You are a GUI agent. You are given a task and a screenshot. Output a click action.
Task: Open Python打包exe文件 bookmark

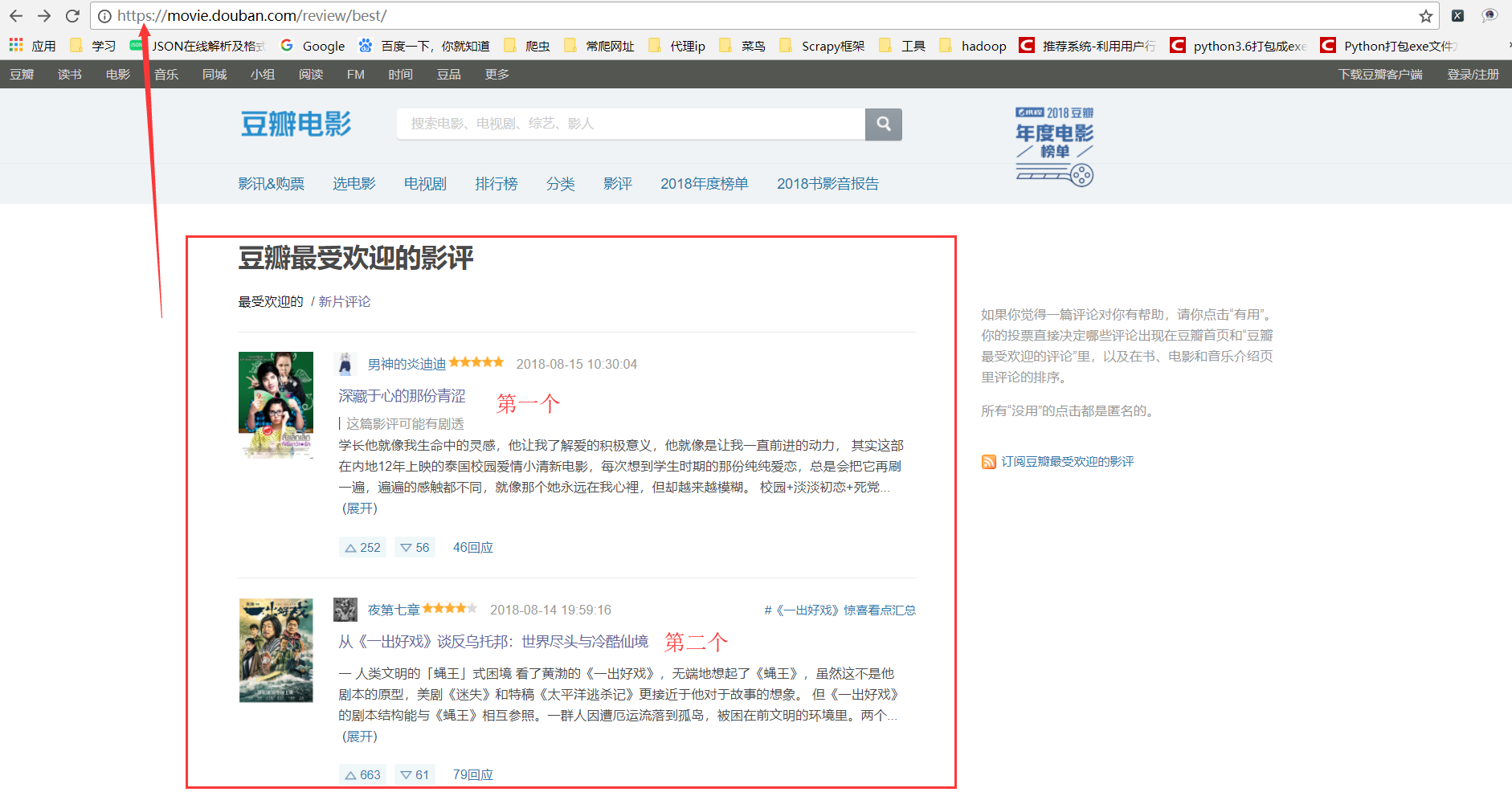[1389, 46]
